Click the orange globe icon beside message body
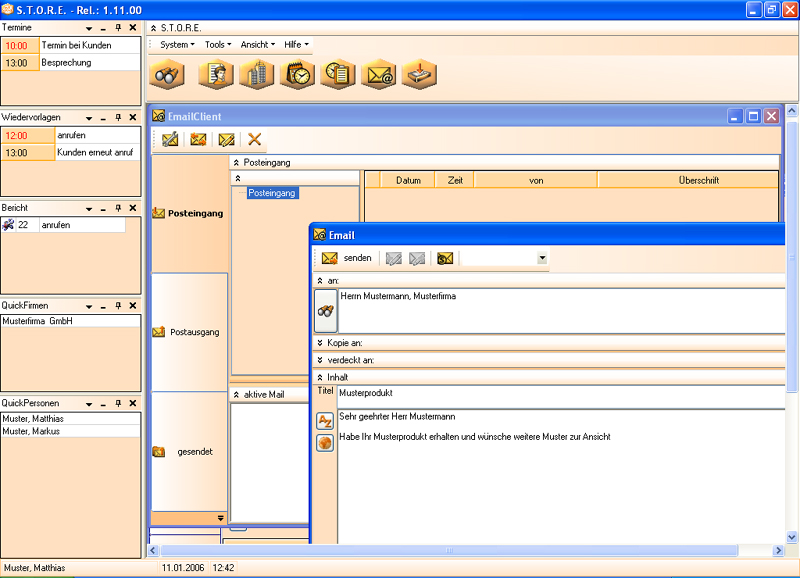The height and width of the screenshot is (578, 800). [x=325, y=443]
